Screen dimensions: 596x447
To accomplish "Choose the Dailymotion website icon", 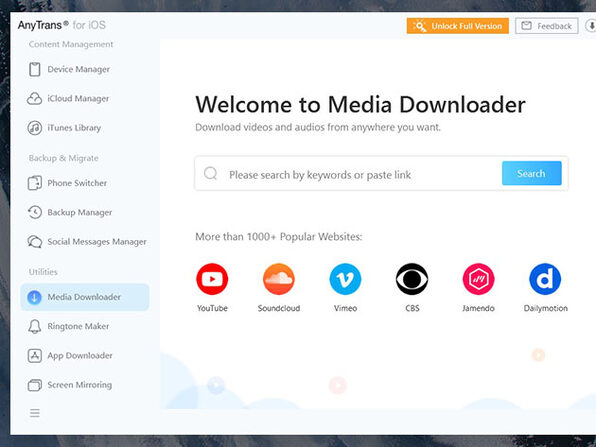I will click(545, 279).
